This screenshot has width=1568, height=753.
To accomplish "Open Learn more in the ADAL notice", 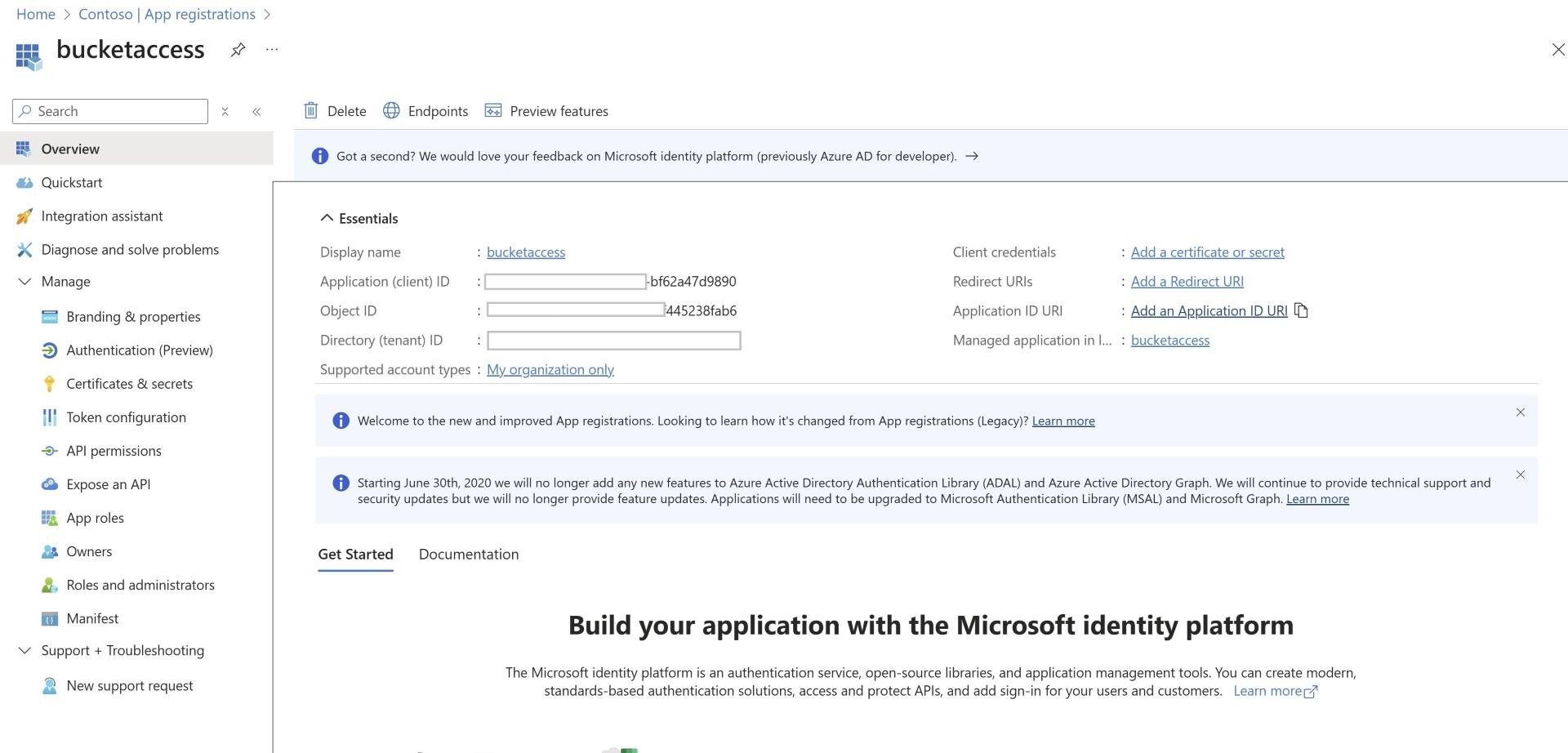I will pyautogui.click(x=1317, y=498).
